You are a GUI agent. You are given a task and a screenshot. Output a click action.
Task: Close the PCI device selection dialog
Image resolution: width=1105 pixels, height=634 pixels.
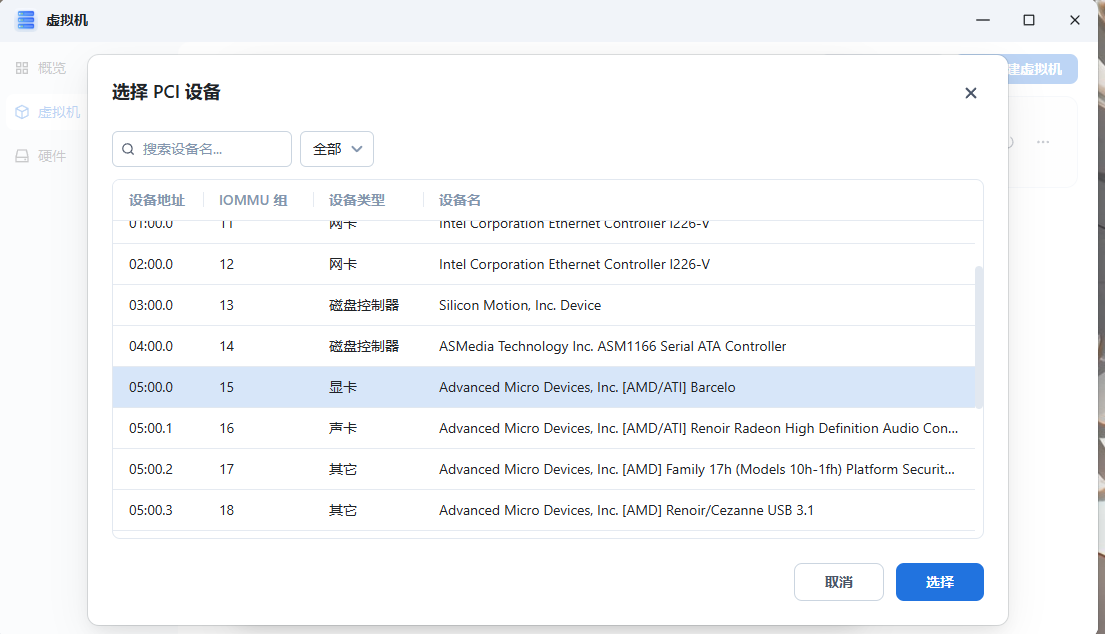click(x=970, y=93)
